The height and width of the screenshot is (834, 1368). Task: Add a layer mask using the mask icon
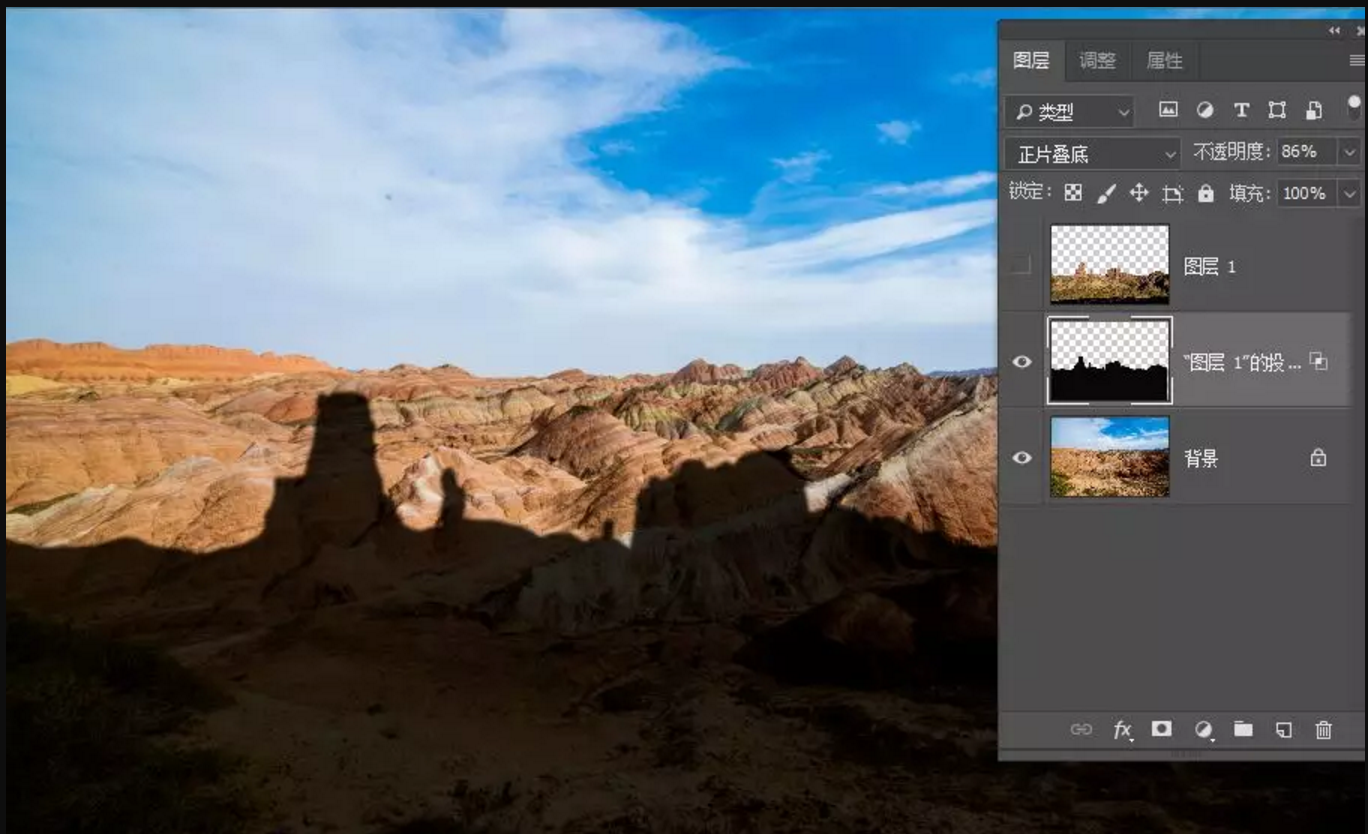[x=1161, y=729]
